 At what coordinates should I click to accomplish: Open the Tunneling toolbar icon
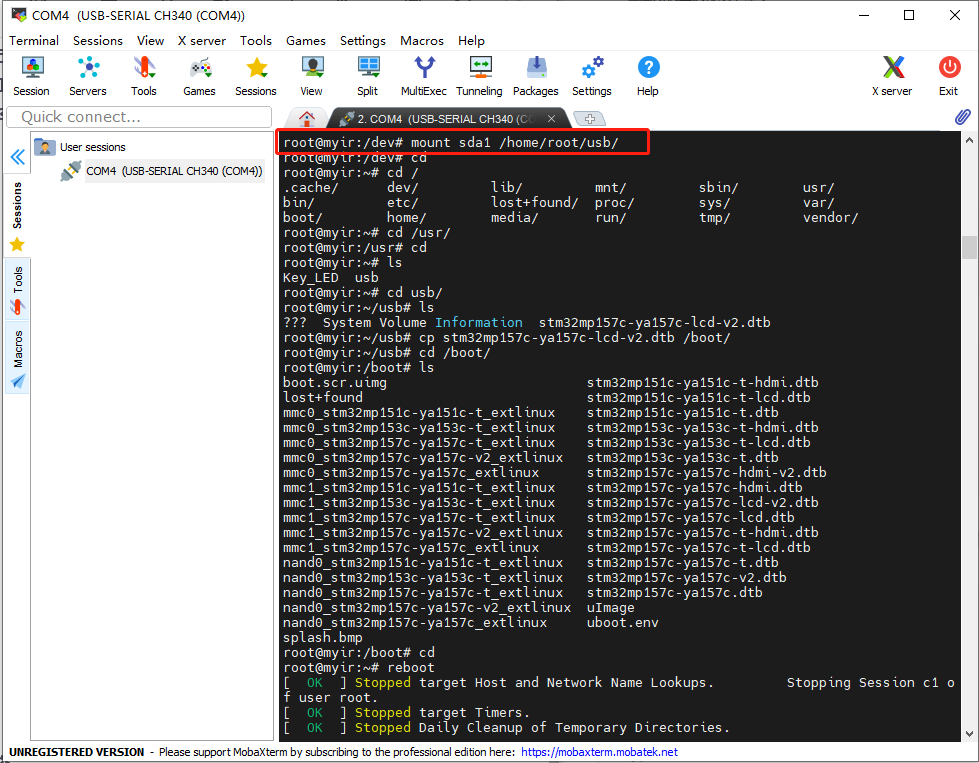480,76
